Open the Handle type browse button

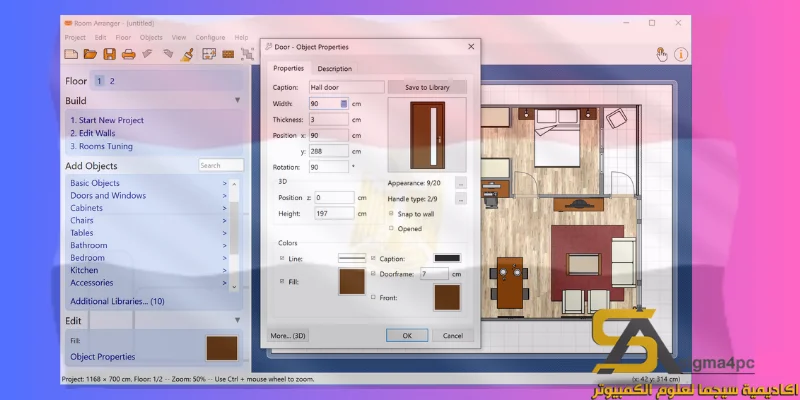click(461, 198)
